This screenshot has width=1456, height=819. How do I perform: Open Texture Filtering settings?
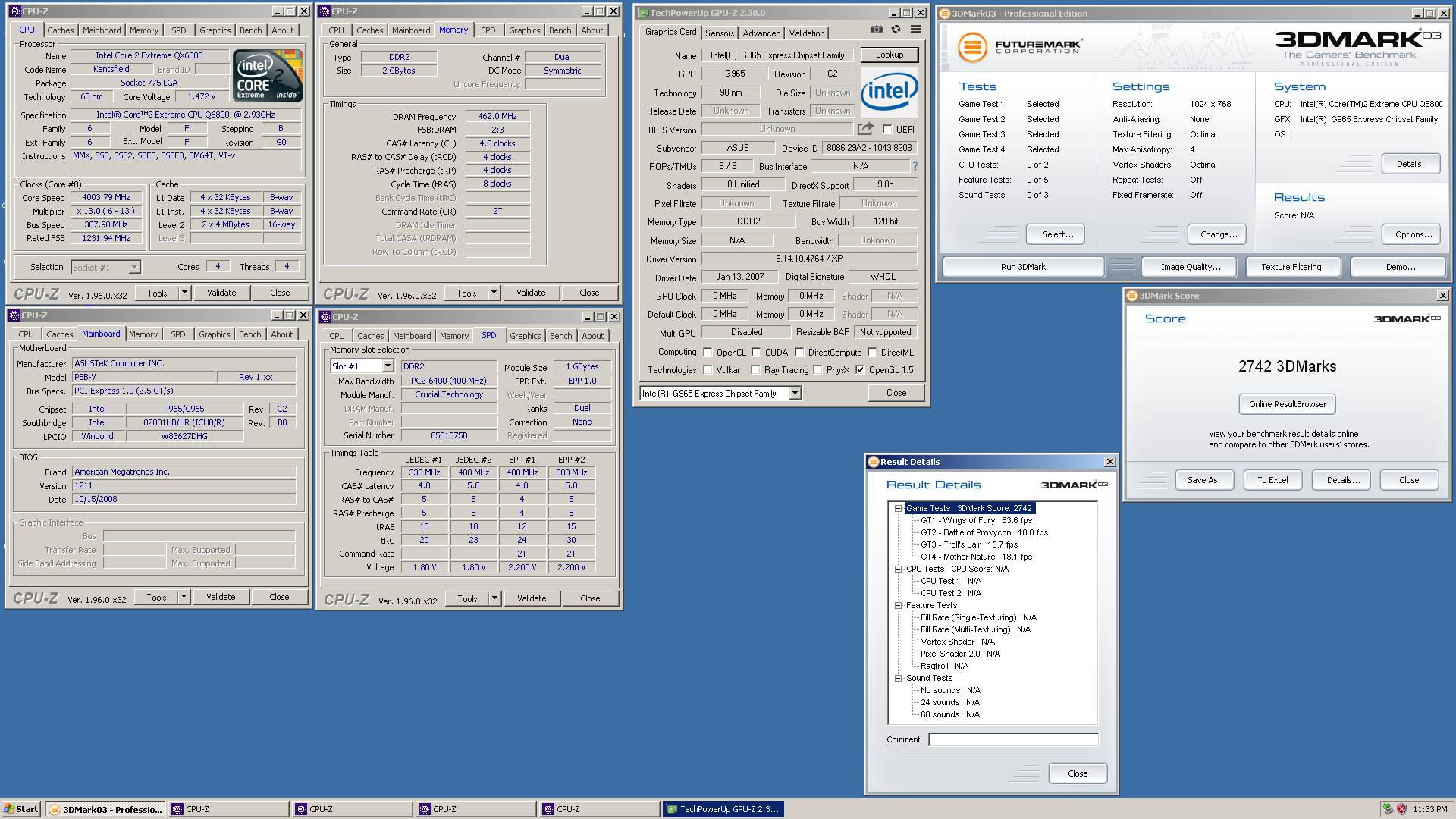tap(1294, 267)
